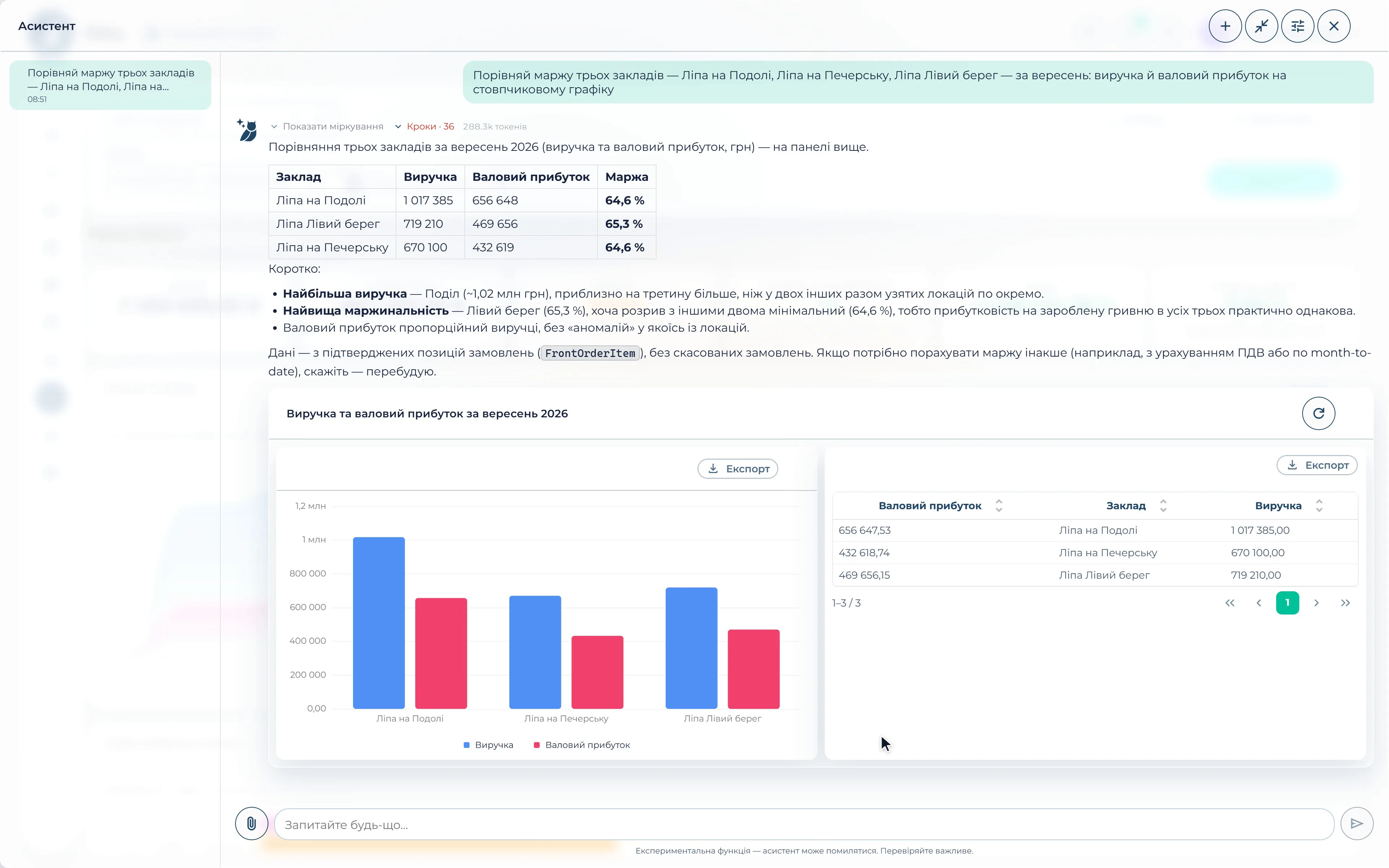Refresh the revenue chart panel
Image resolution: width=1389 pixels, height=868 pixels.
click(1318, 413)
